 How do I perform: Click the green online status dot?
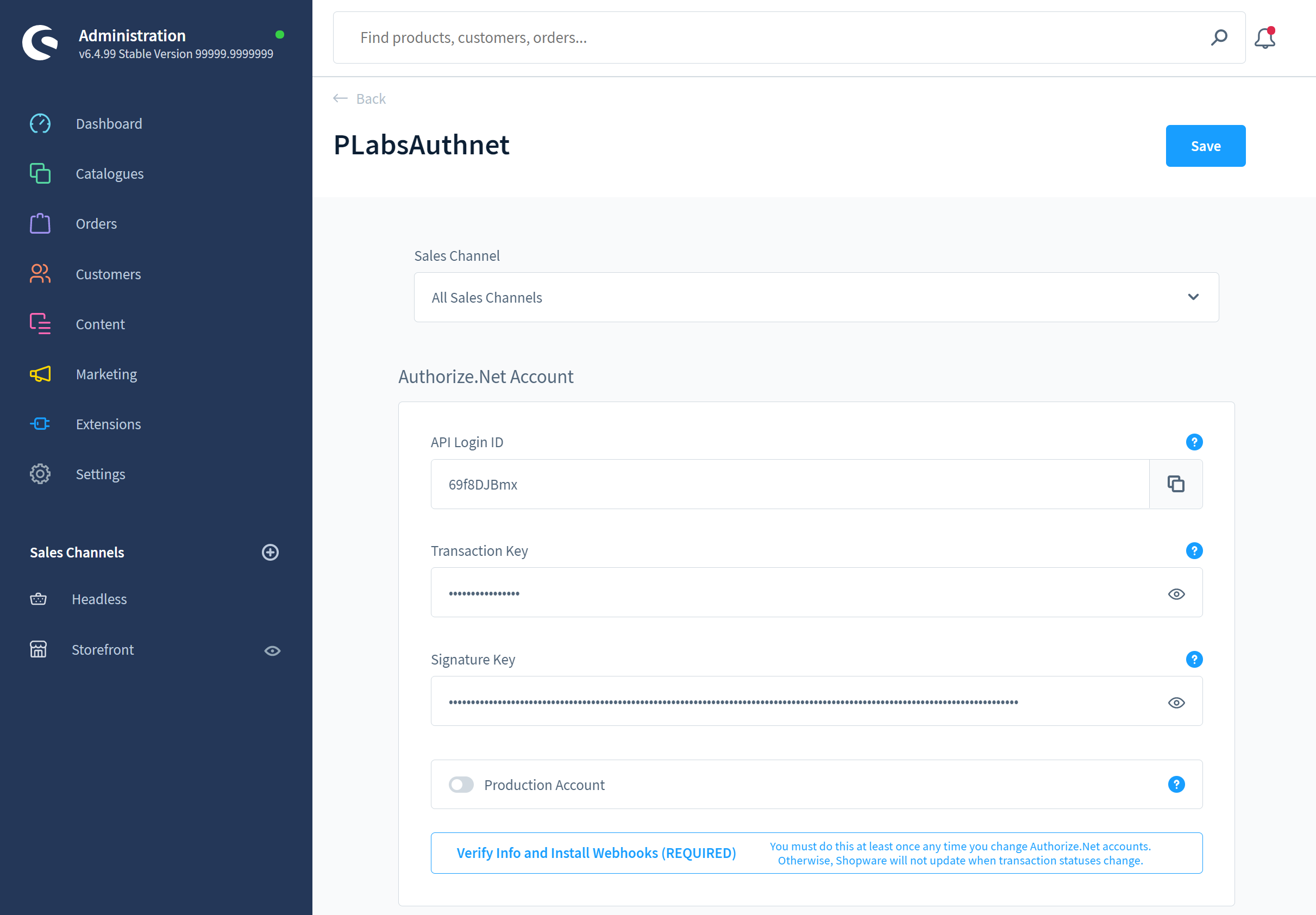coord(280,34)
